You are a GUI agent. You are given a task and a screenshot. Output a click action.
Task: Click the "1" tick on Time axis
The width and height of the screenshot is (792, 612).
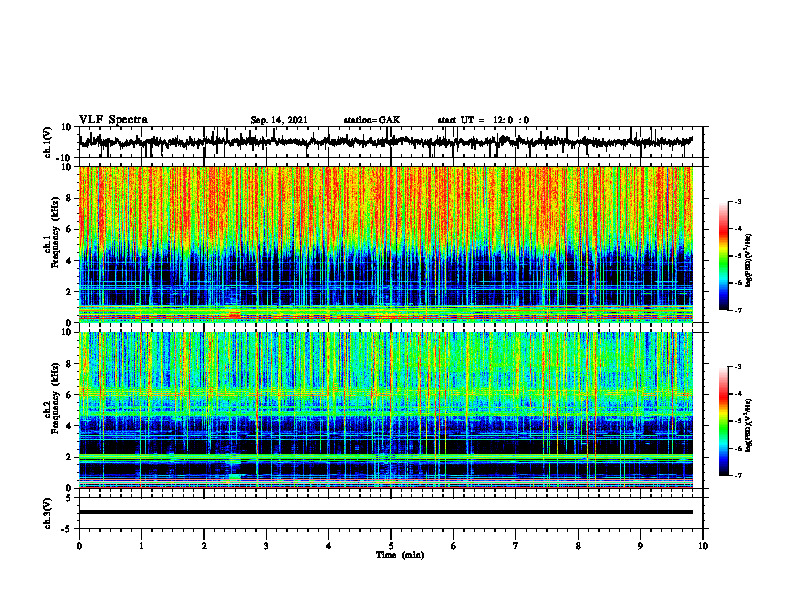click(x=141, y=546)
